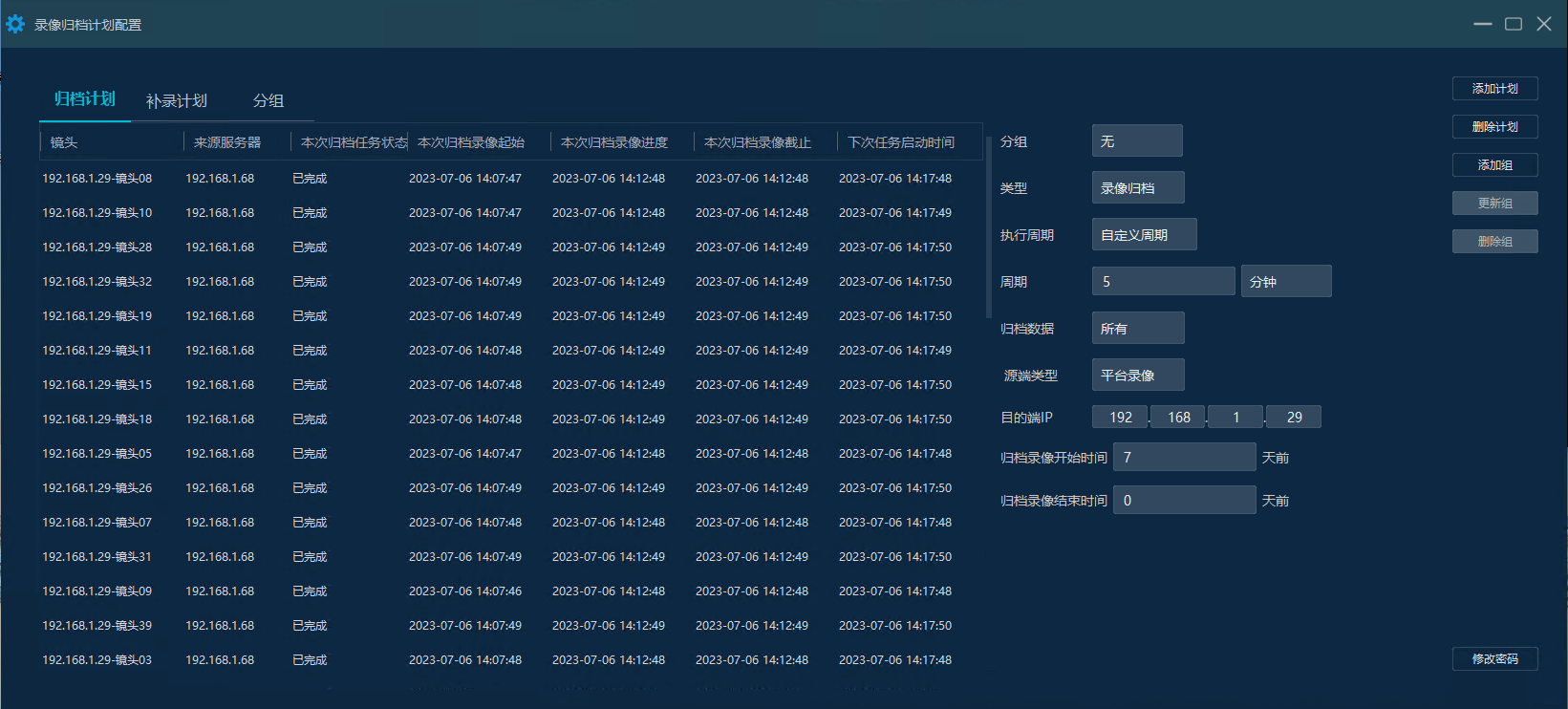
Task: Open the 分组 dropdown showing 无
Action: [x=1137, y=141]
